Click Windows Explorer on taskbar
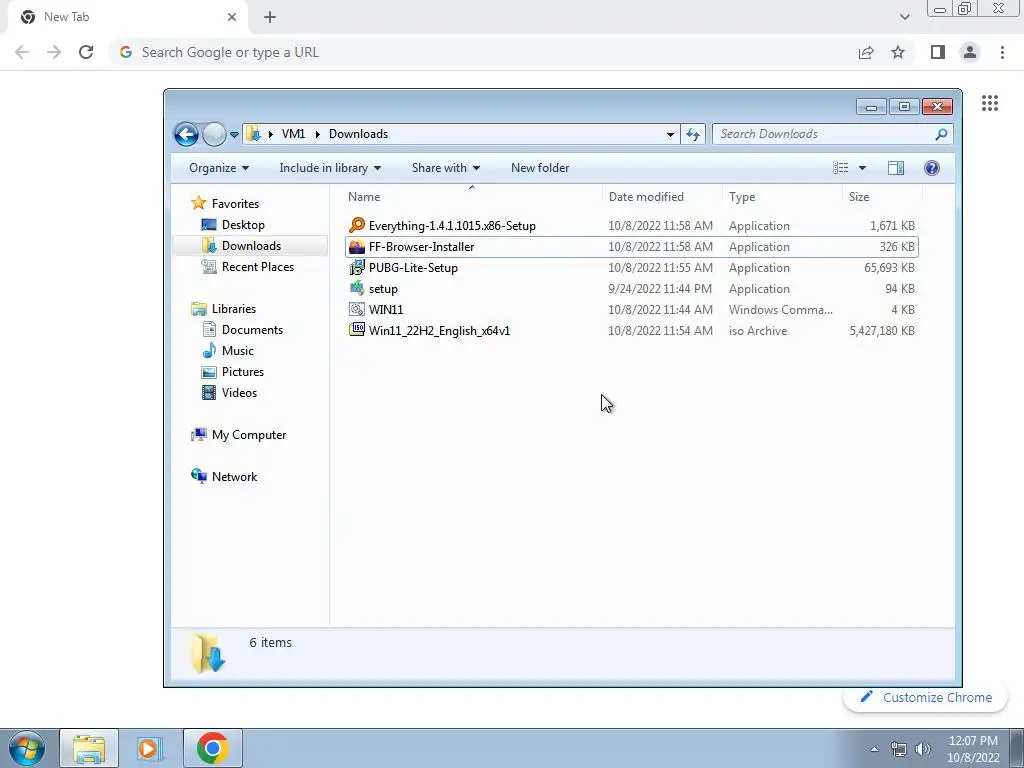 point(89,748)
